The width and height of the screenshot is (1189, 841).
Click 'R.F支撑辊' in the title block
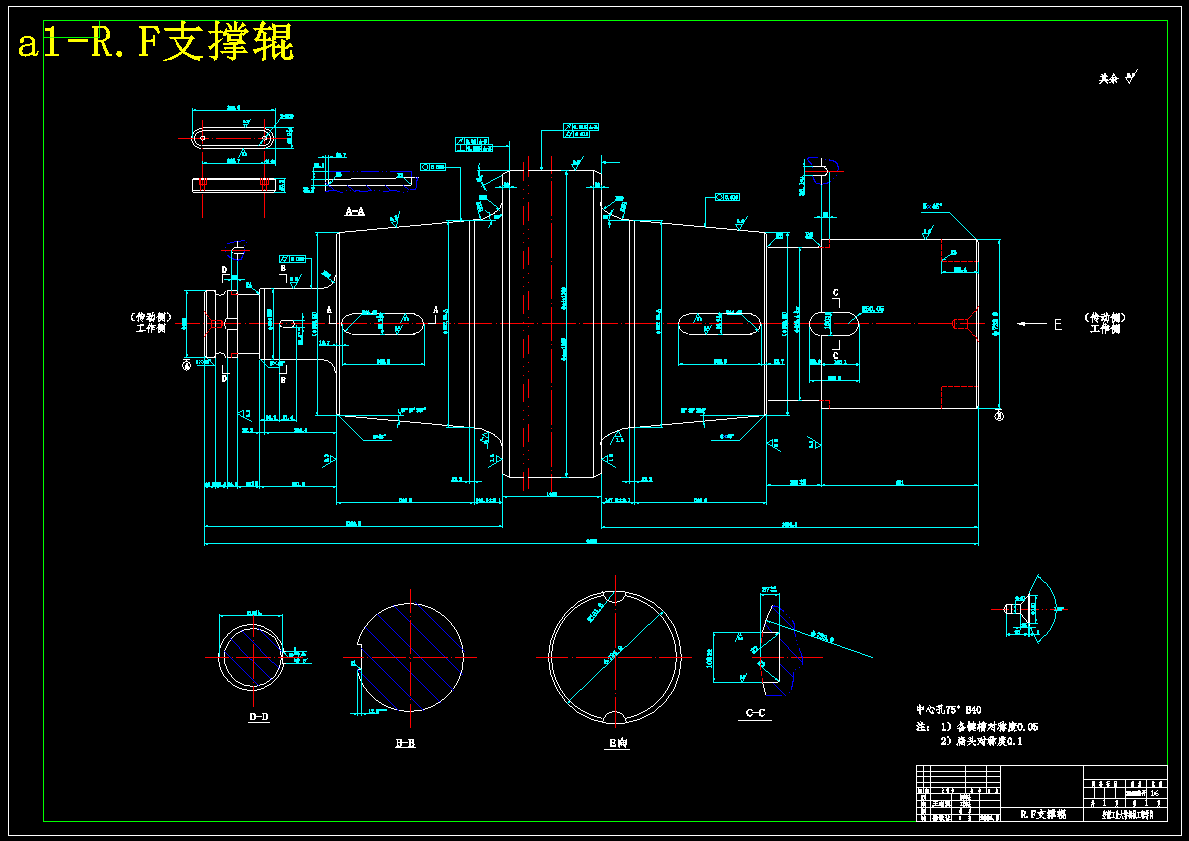click(x=1043, y=814)
